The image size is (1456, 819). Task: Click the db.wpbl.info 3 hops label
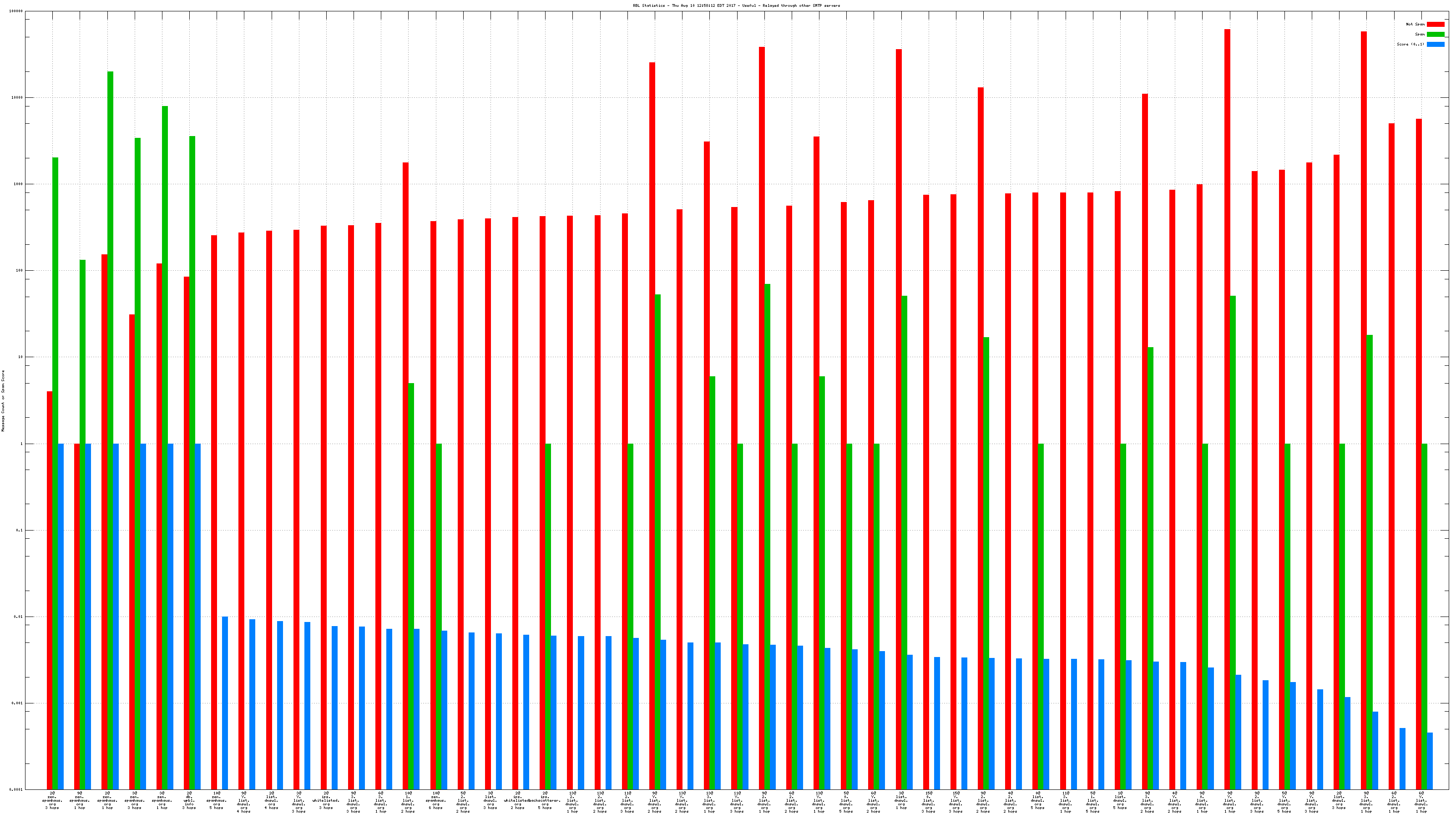[x=189, y=801]
